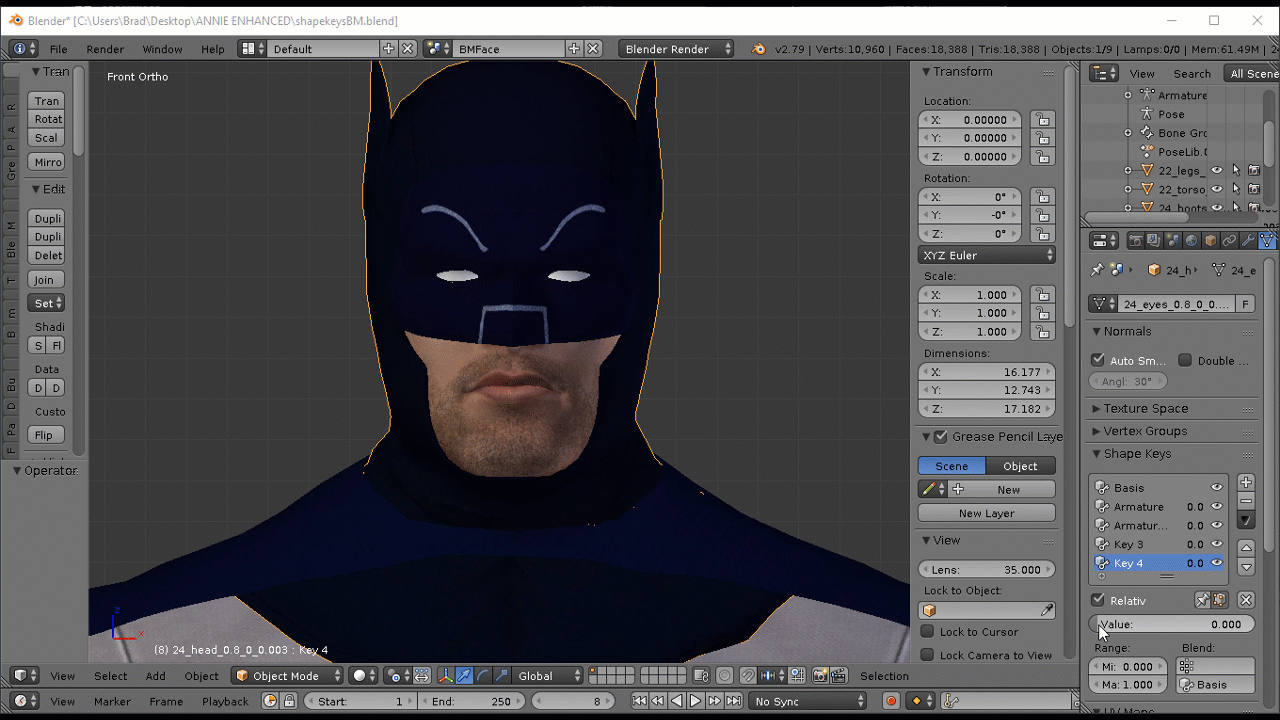Click the record auto-keyframe button in timeline
1280x720 pixels.
click(x=891, y=702)
